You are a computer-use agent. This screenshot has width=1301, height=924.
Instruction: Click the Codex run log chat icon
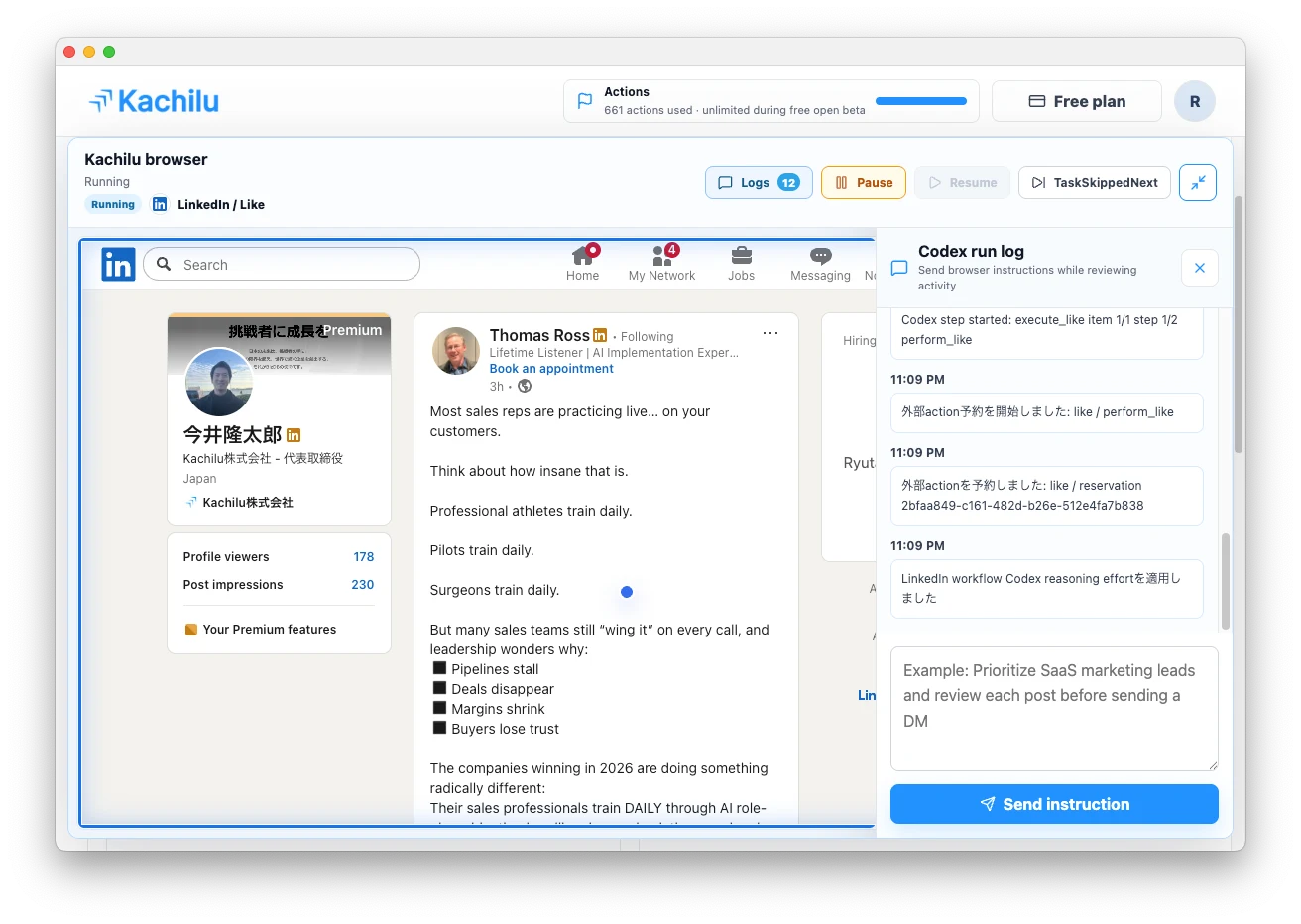click(899, 268)
